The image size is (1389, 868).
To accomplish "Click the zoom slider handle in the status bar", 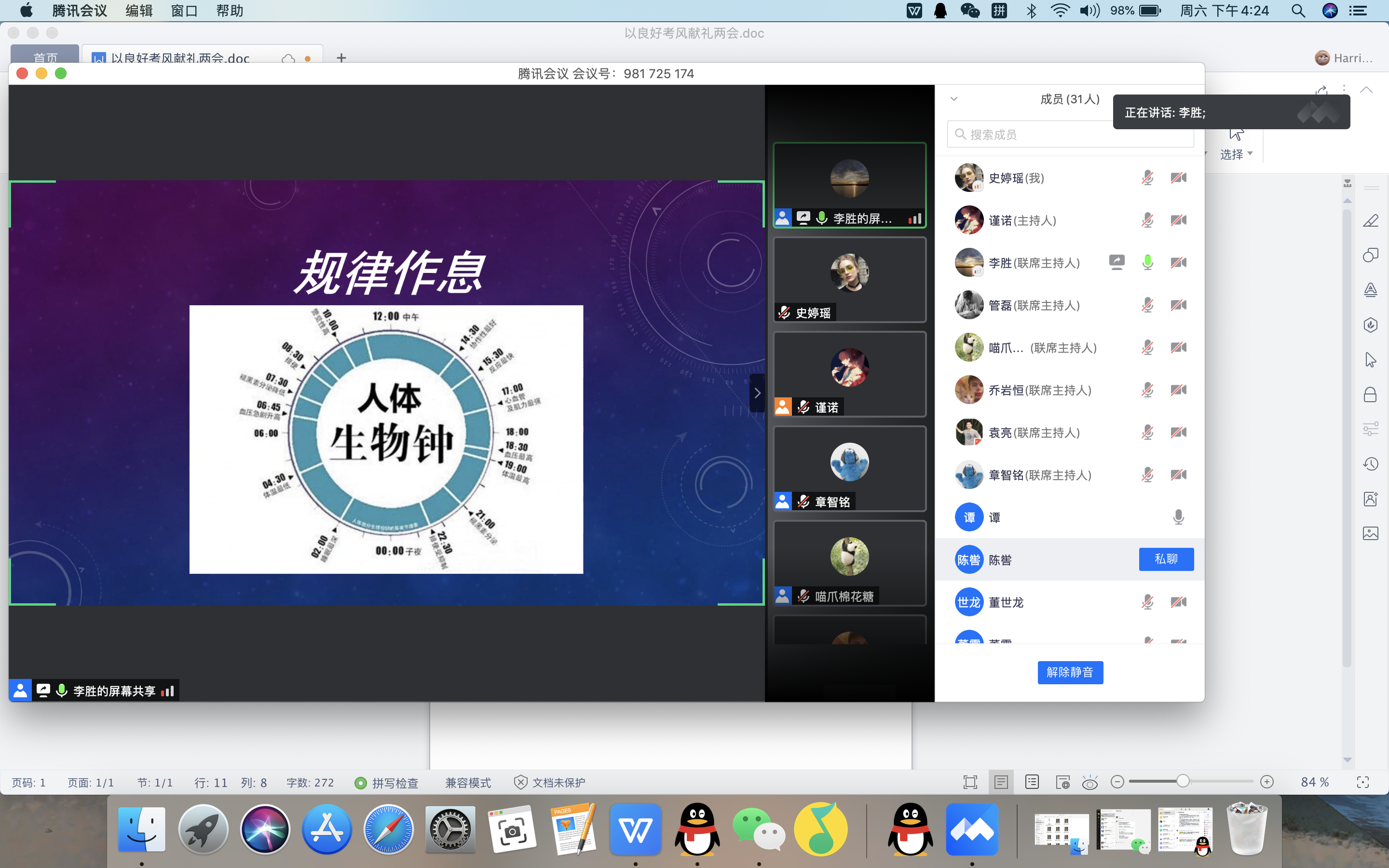I will (x=1183, y=781).
